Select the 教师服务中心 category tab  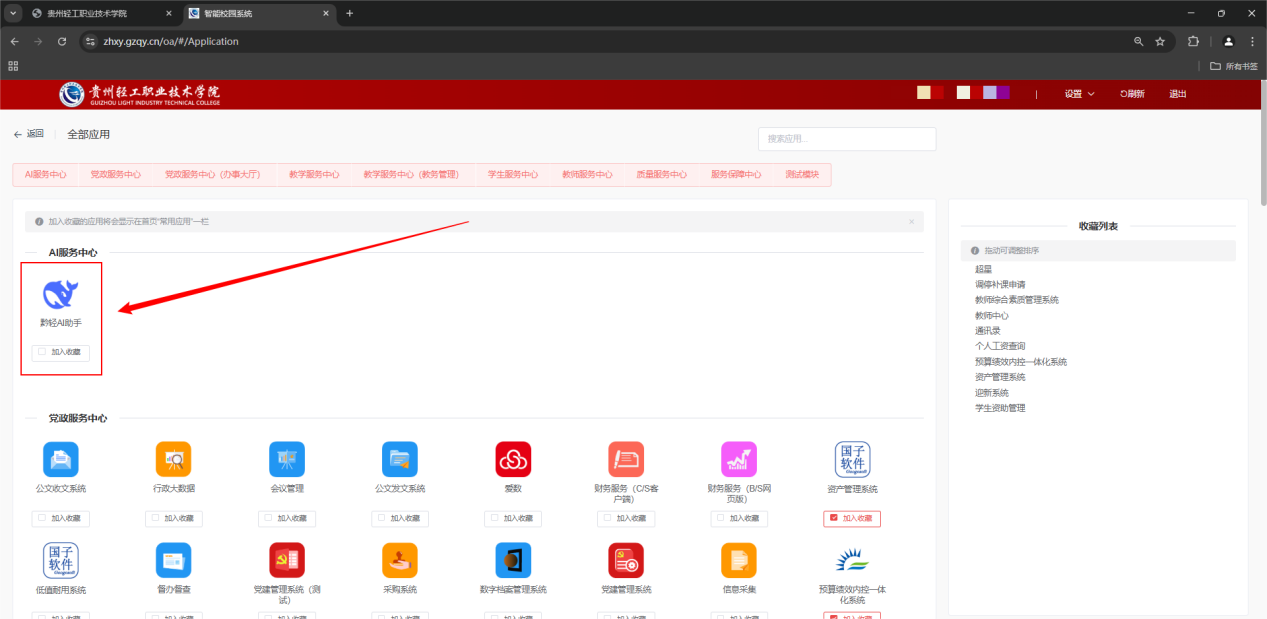587,174
